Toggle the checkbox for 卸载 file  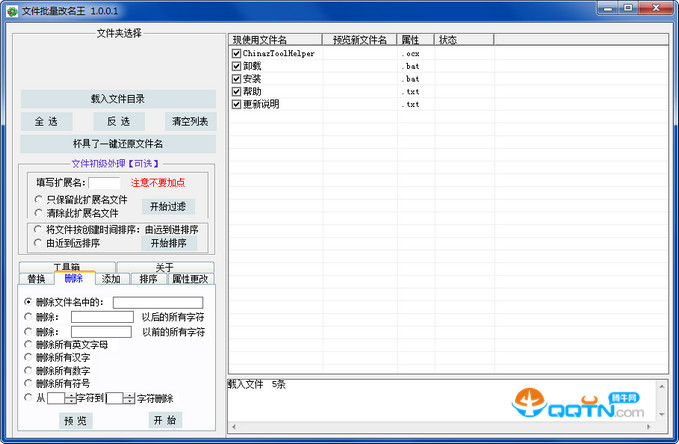(x=236, y=67)
